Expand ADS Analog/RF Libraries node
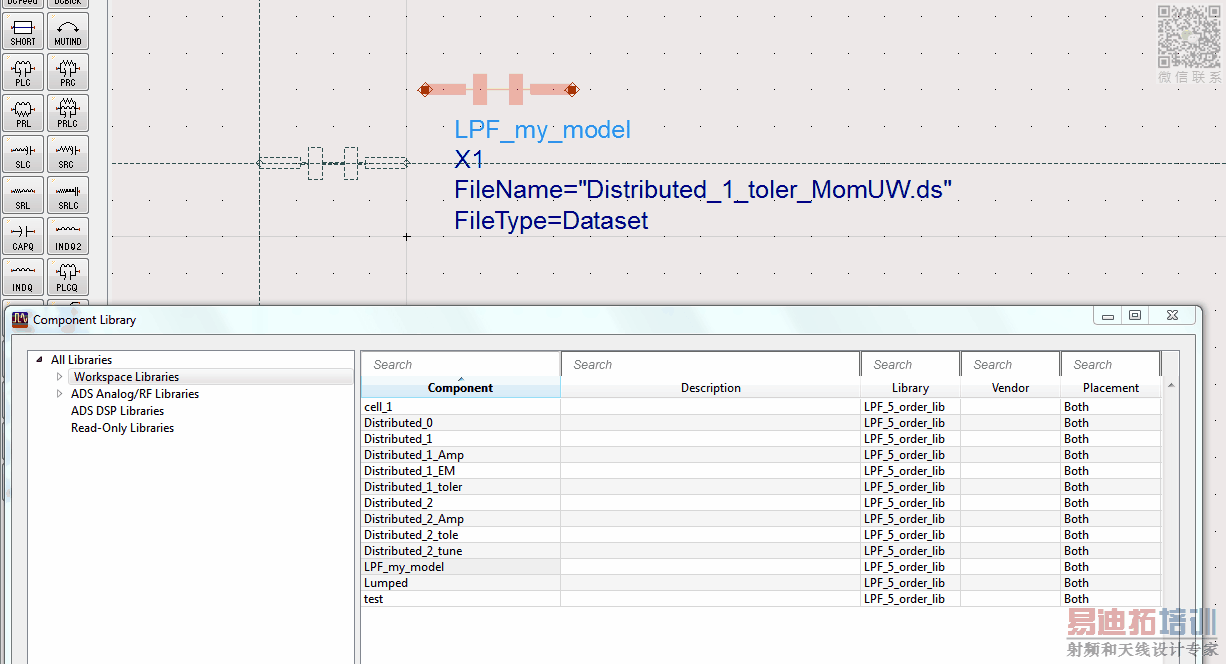This screenshot has height=664, width=1226. click(x=59, y=394)
